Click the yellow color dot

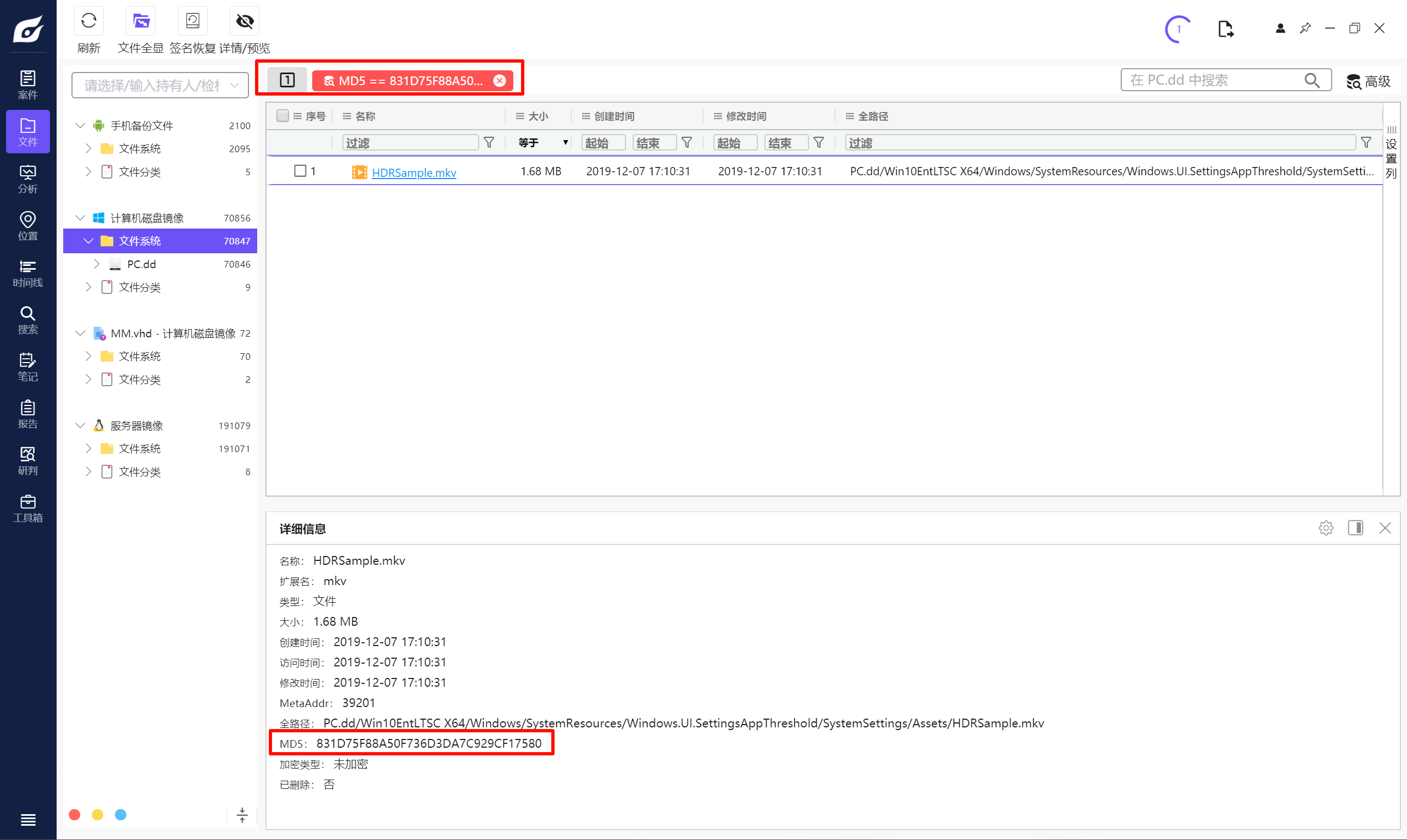point(97,815)
